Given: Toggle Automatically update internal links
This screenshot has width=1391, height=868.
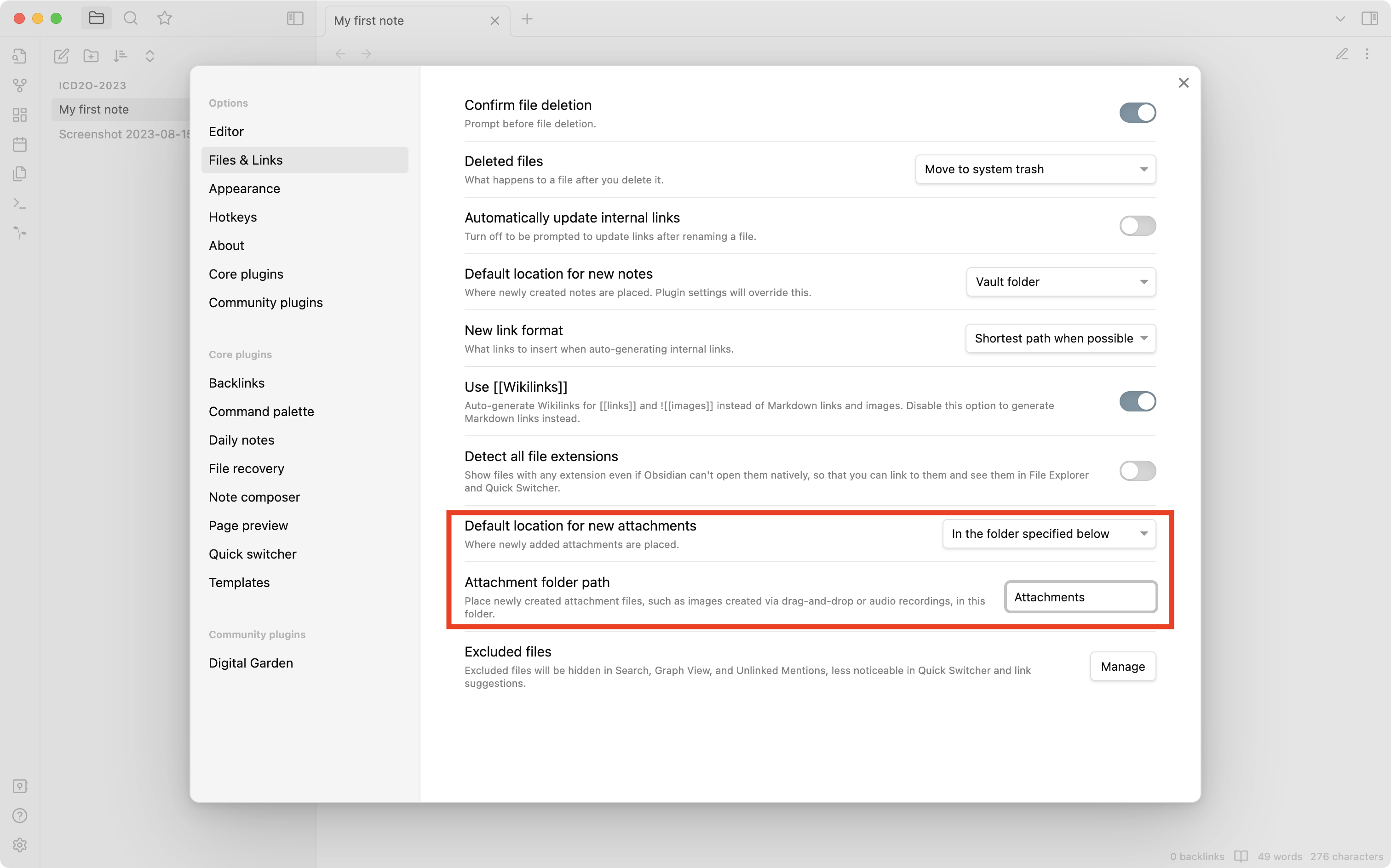Looking at the screenshot, I should click(x=1137, y=225).
